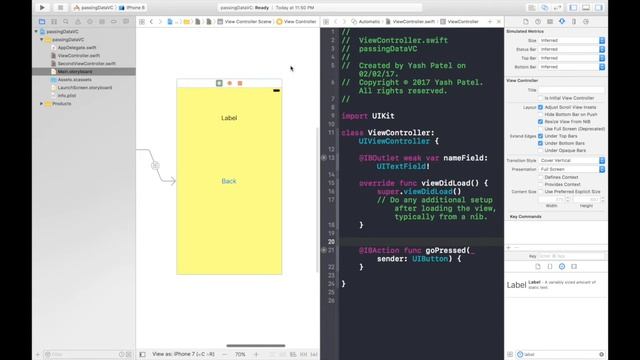Screen dimensions: 640x360
Task: Show the document outline toggle button
Action: 142,354
